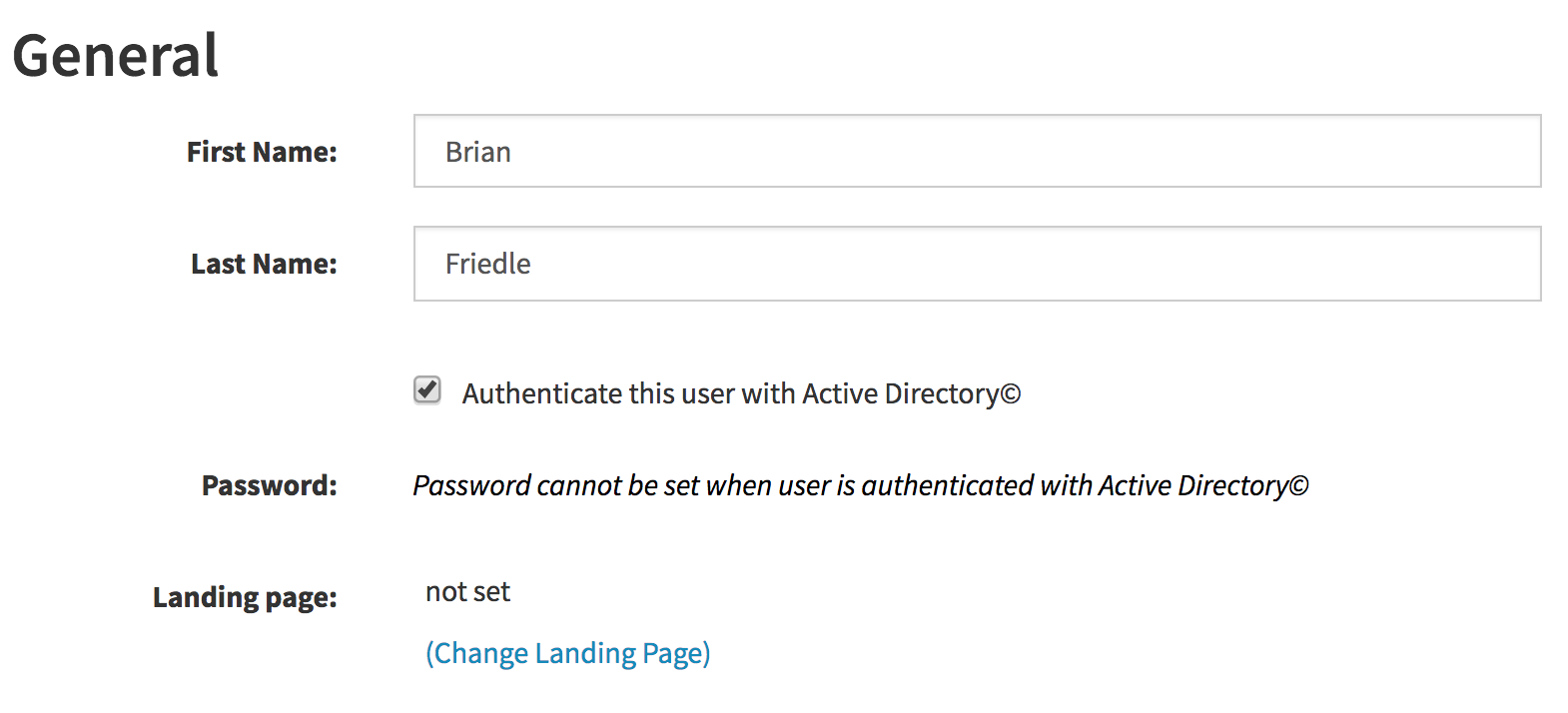Click the surname 'Friedle' inside its field
The height and width of the screenshot is (713, 1568).
(x=488, y=264)
